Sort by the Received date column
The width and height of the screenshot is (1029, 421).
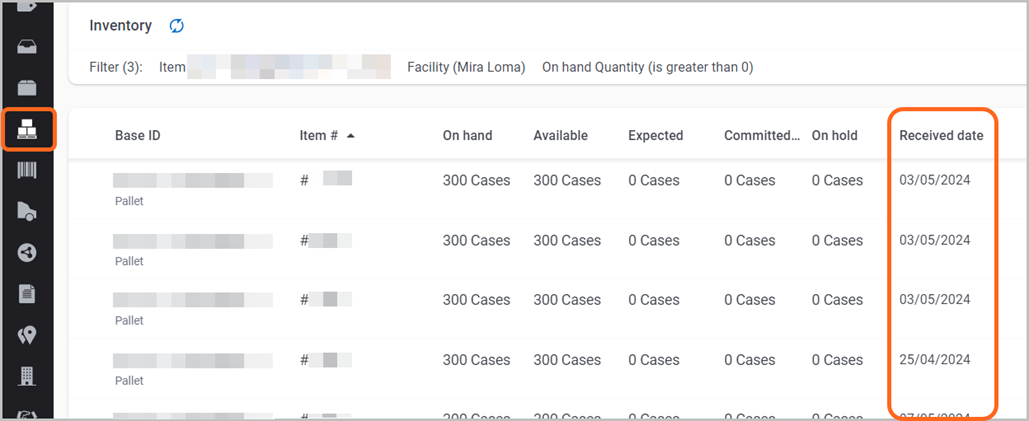[x=941, y=136]
